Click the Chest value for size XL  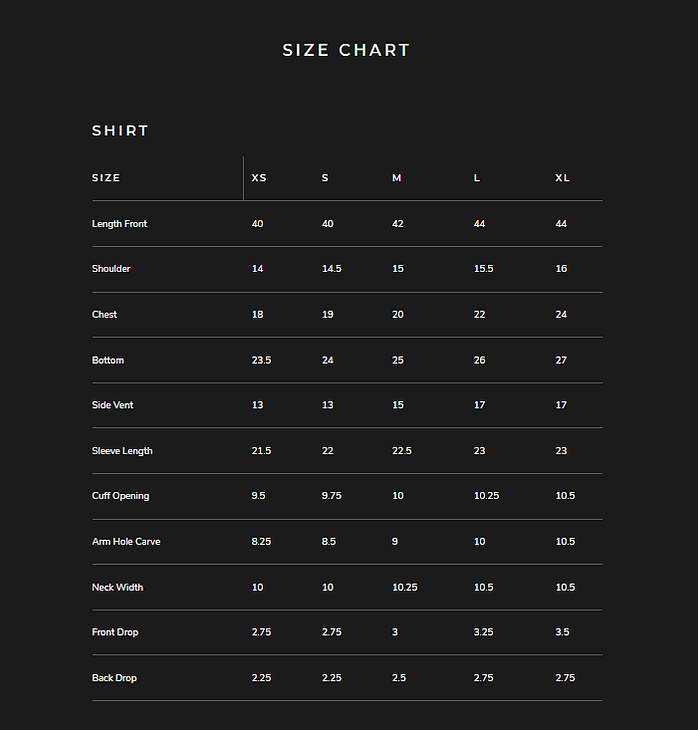[561, 315]
